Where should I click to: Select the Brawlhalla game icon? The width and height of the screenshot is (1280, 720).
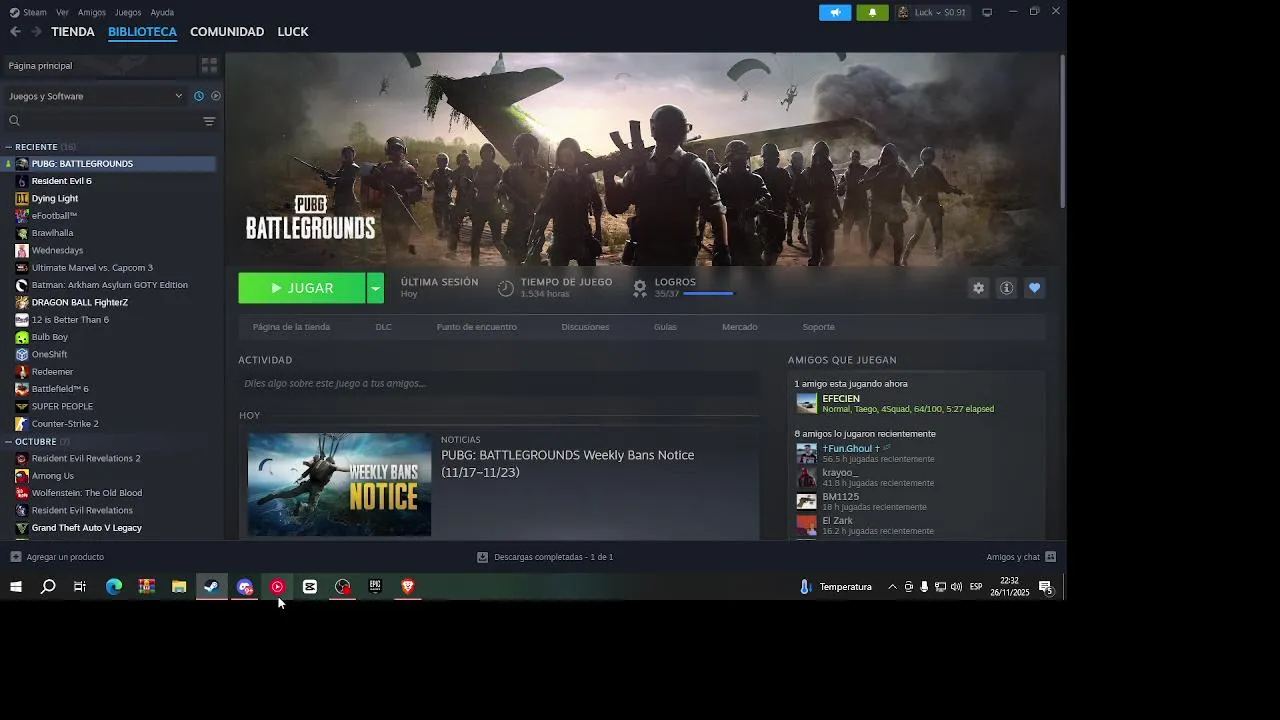pyautogui.click(x=22, y=233)
